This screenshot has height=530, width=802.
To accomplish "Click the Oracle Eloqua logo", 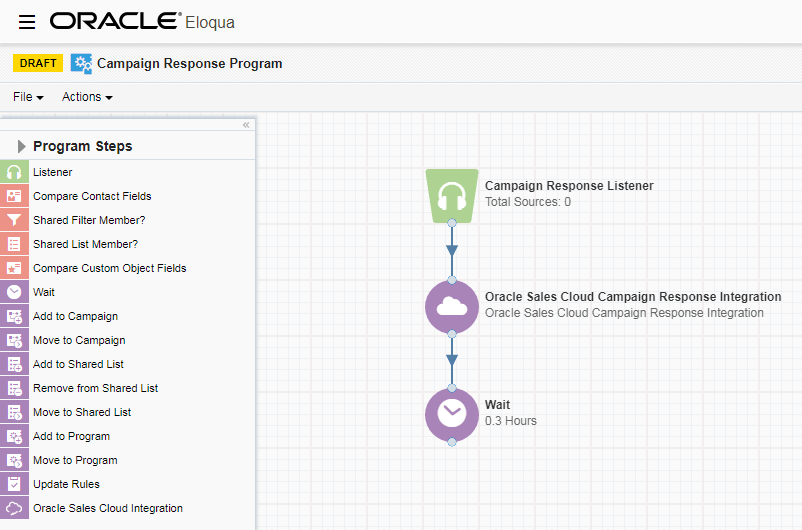I will [x=142, y=21].
